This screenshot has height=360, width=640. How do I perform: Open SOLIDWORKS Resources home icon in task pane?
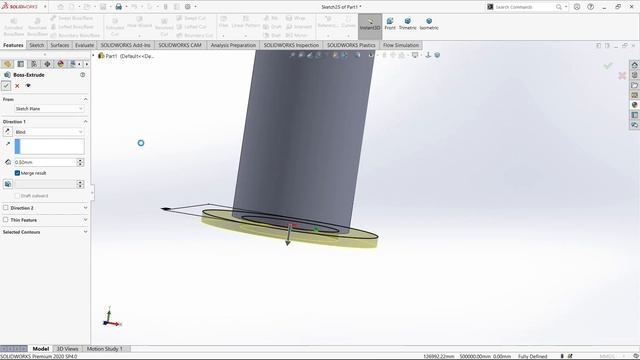634,65
